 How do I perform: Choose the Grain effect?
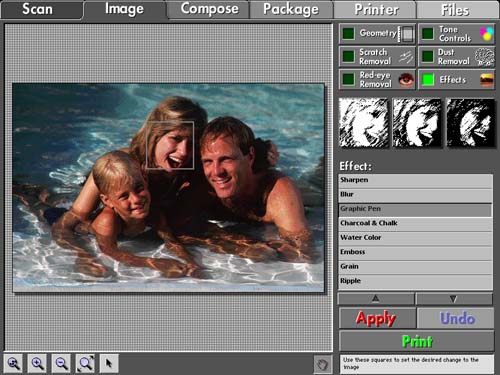tap(415, 267)
